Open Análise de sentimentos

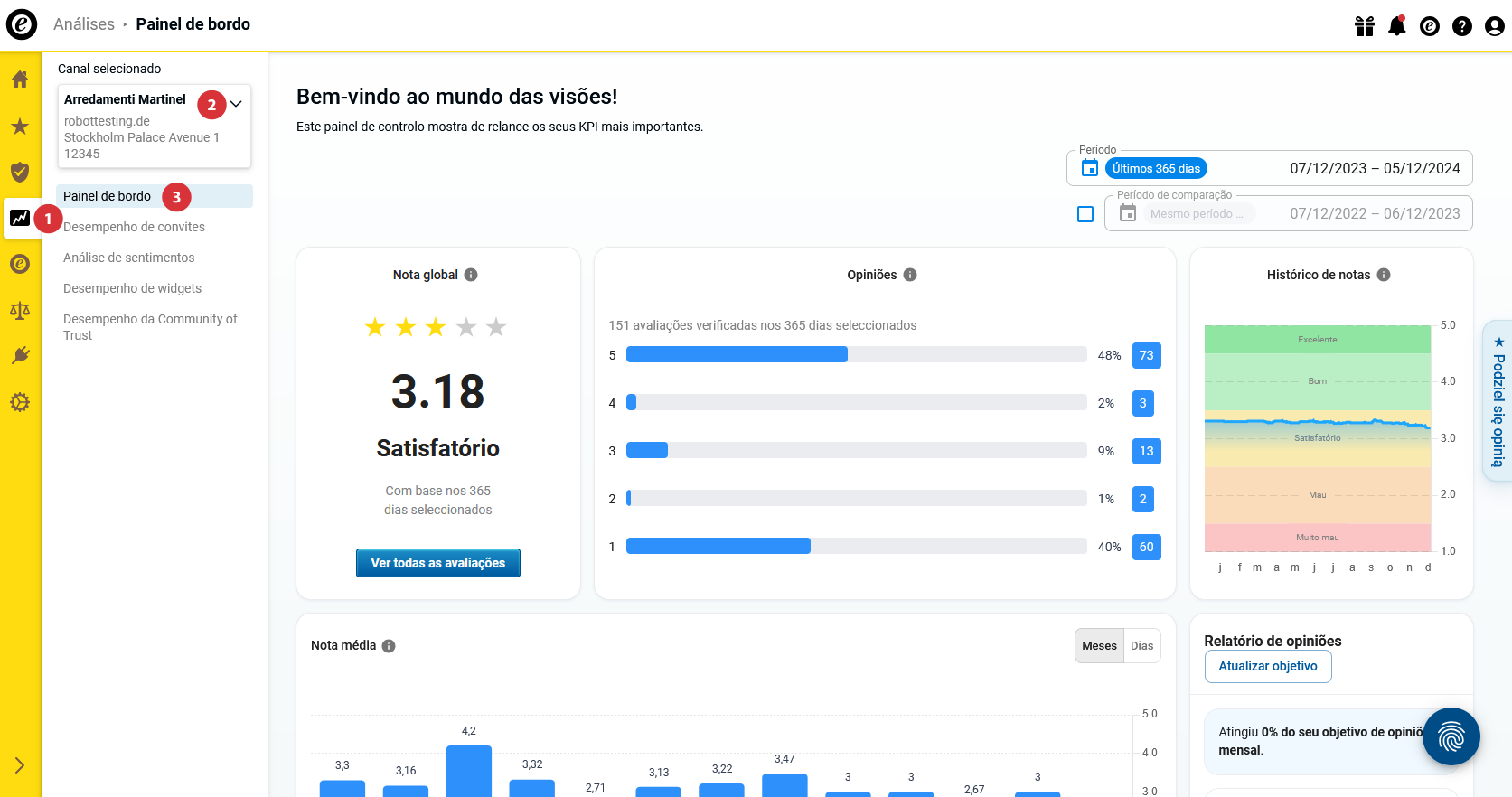click(x=129, y=258)
